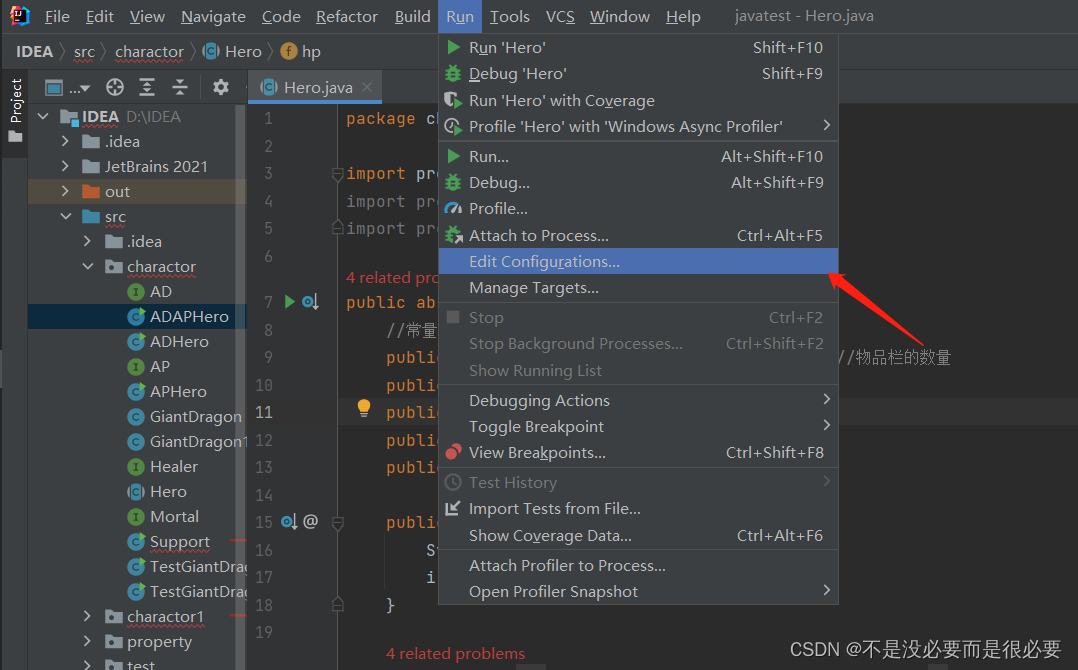
Task: Click charactor breadcrumb in navigation bar
Action: tap(149, 51)
